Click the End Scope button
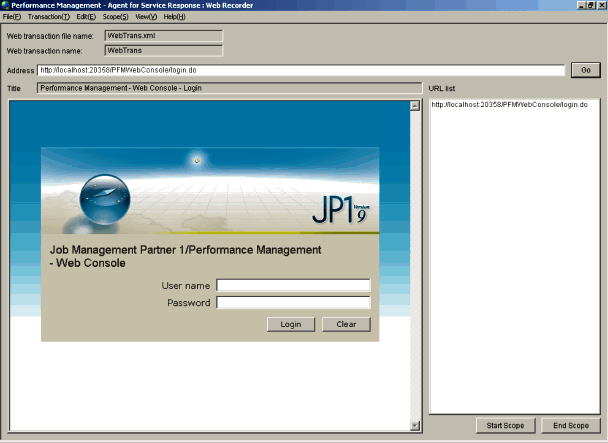608x443 pixels. (571, 426)
